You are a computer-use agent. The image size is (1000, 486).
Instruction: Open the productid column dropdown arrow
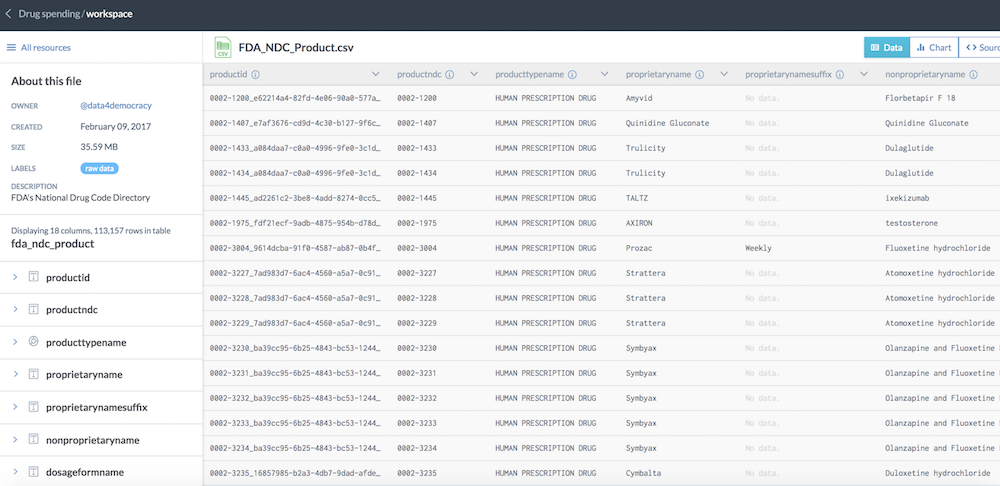375,75
